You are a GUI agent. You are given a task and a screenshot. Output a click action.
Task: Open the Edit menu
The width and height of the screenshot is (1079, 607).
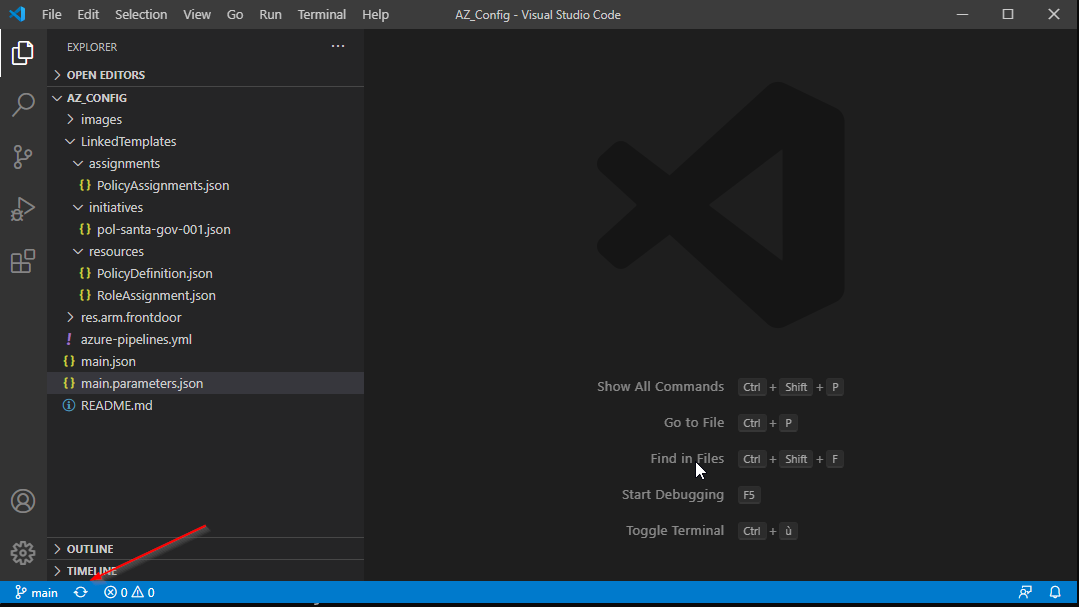88,14
